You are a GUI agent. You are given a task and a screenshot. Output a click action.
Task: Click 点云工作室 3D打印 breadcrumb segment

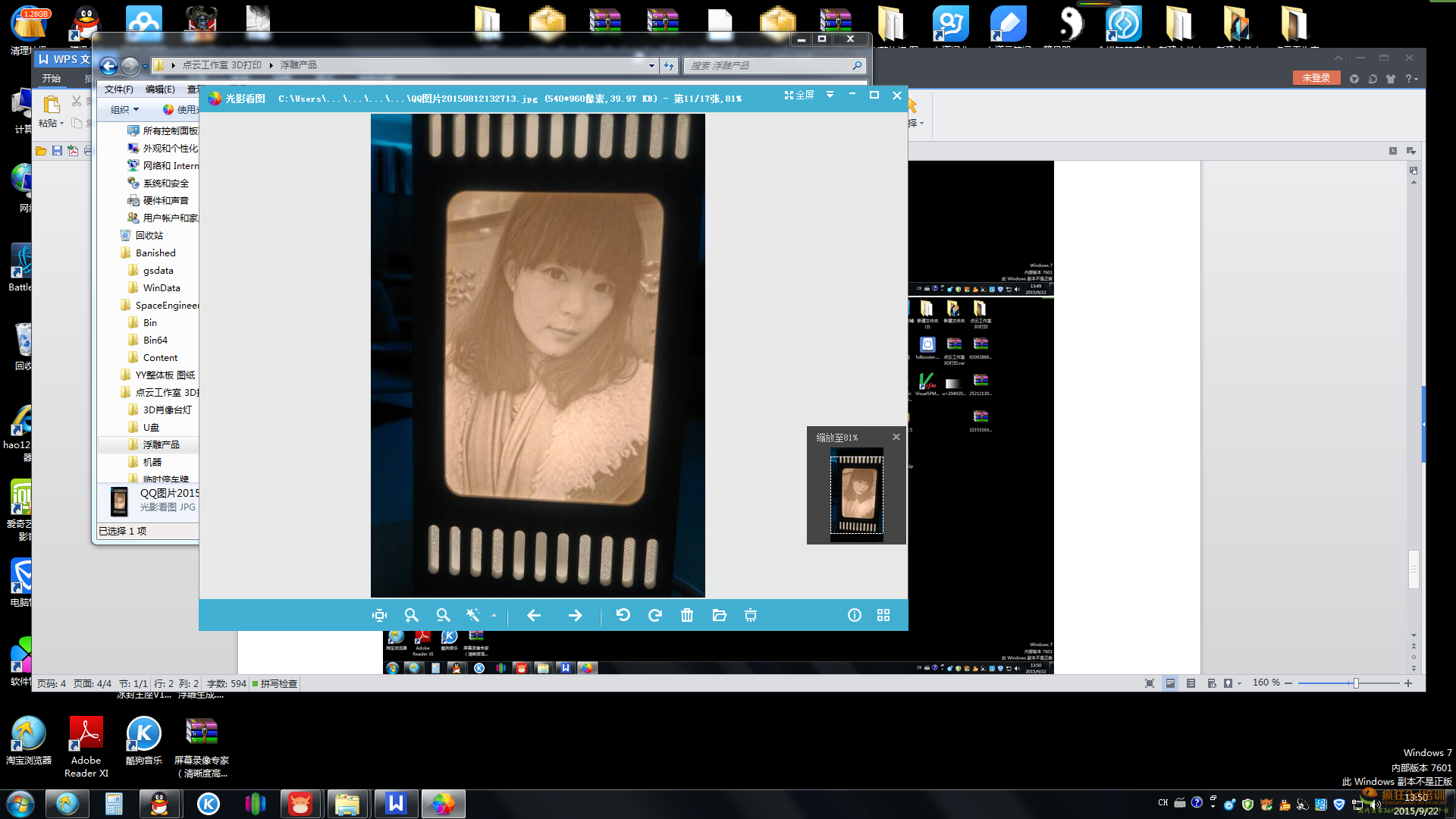point(221,65)
